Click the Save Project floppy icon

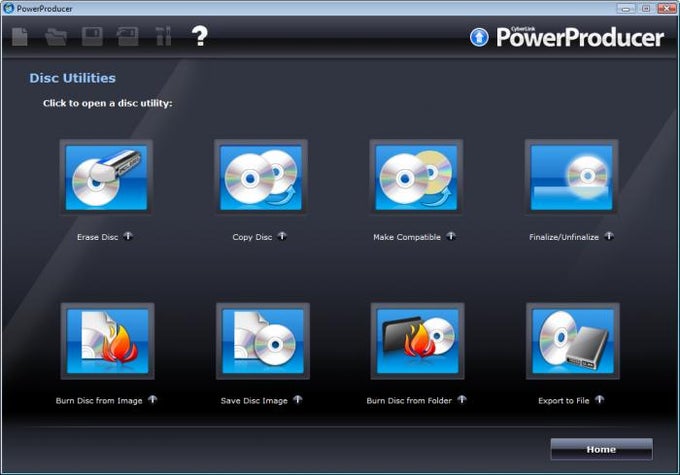coord(92,36)
